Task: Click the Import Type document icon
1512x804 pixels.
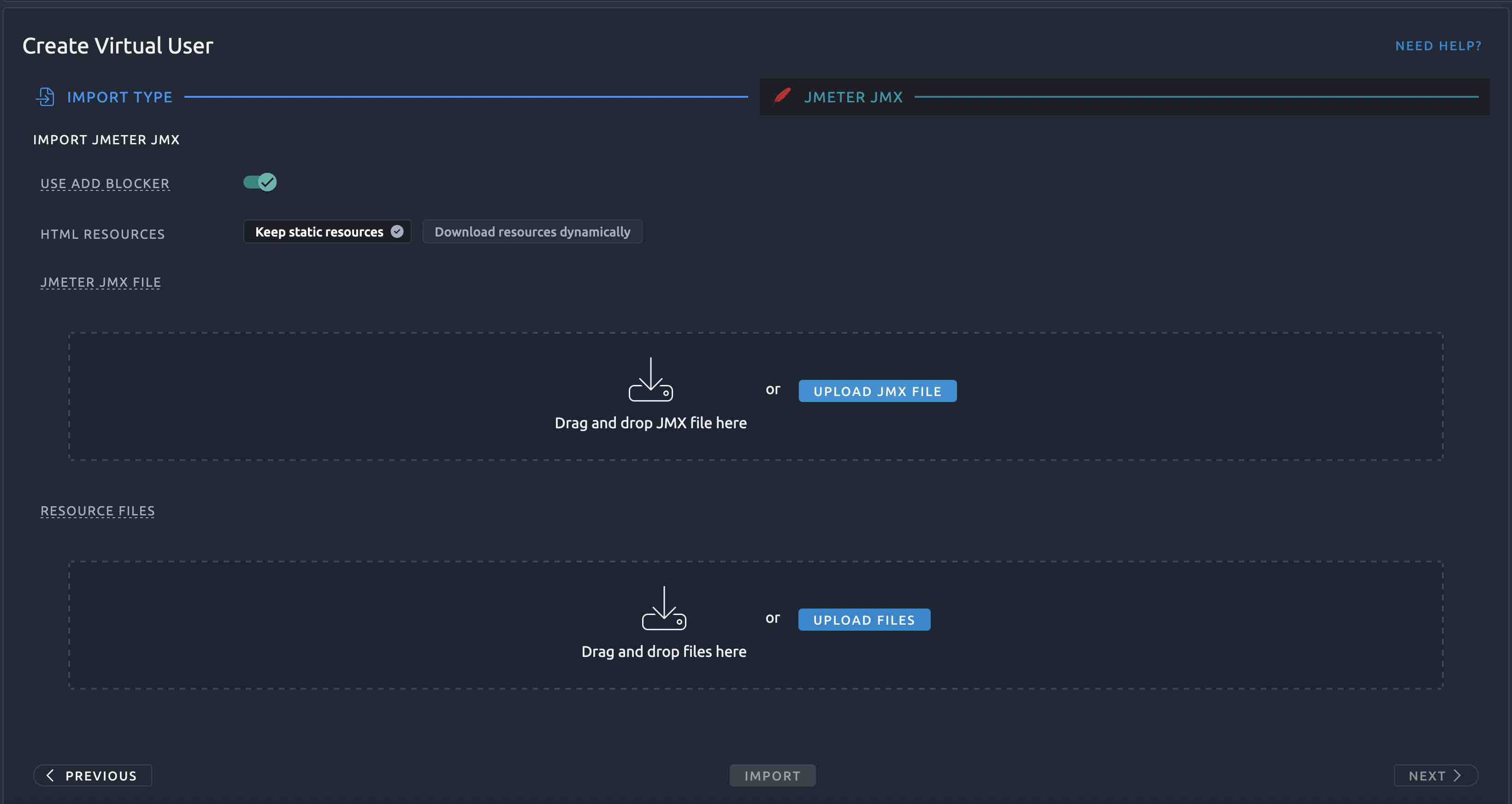Action: [x=45, y=97]
